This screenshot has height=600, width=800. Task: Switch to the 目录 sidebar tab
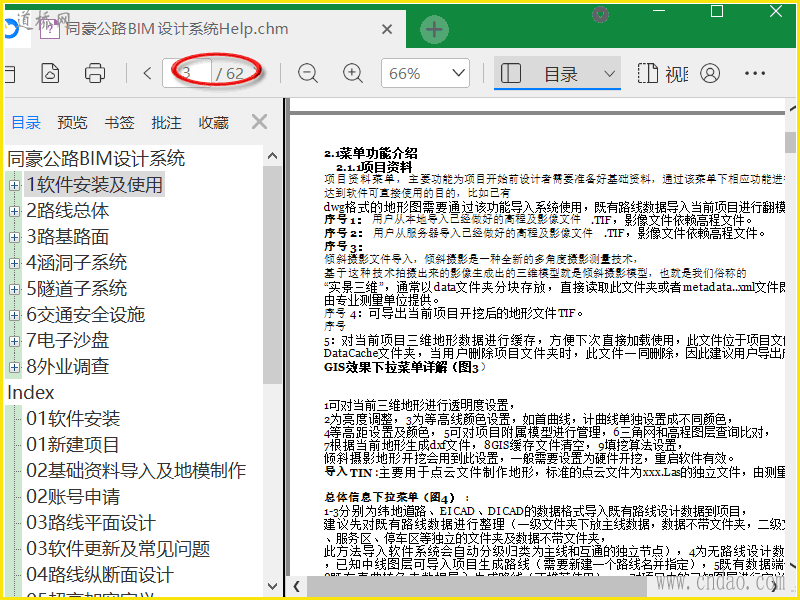pos(26,122)
